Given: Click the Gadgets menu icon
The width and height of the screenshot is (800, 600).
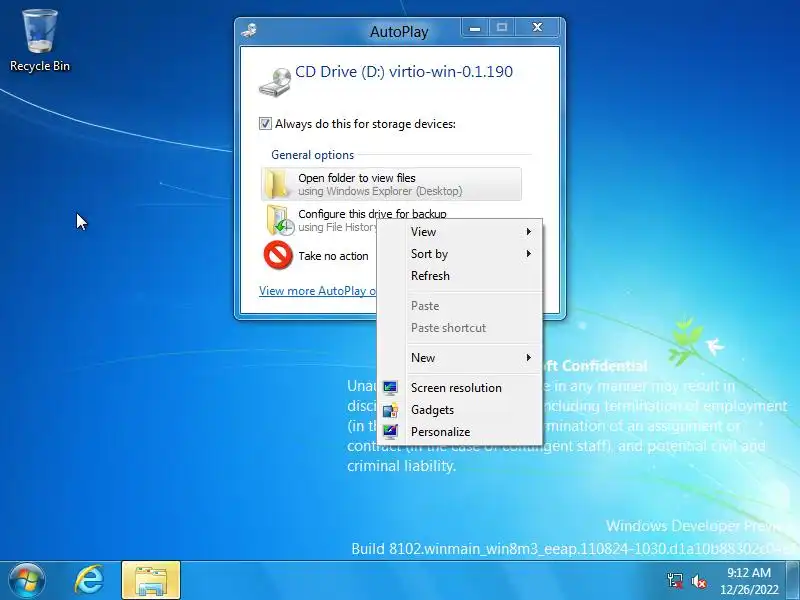Looking at the screenshot, I should point(390,410).
